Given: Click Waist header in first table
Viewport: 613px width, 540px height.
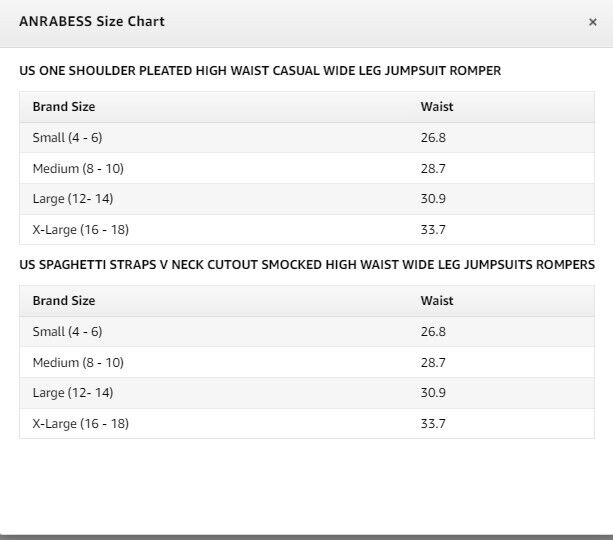Looking at the screenshot, I should 437,107.
